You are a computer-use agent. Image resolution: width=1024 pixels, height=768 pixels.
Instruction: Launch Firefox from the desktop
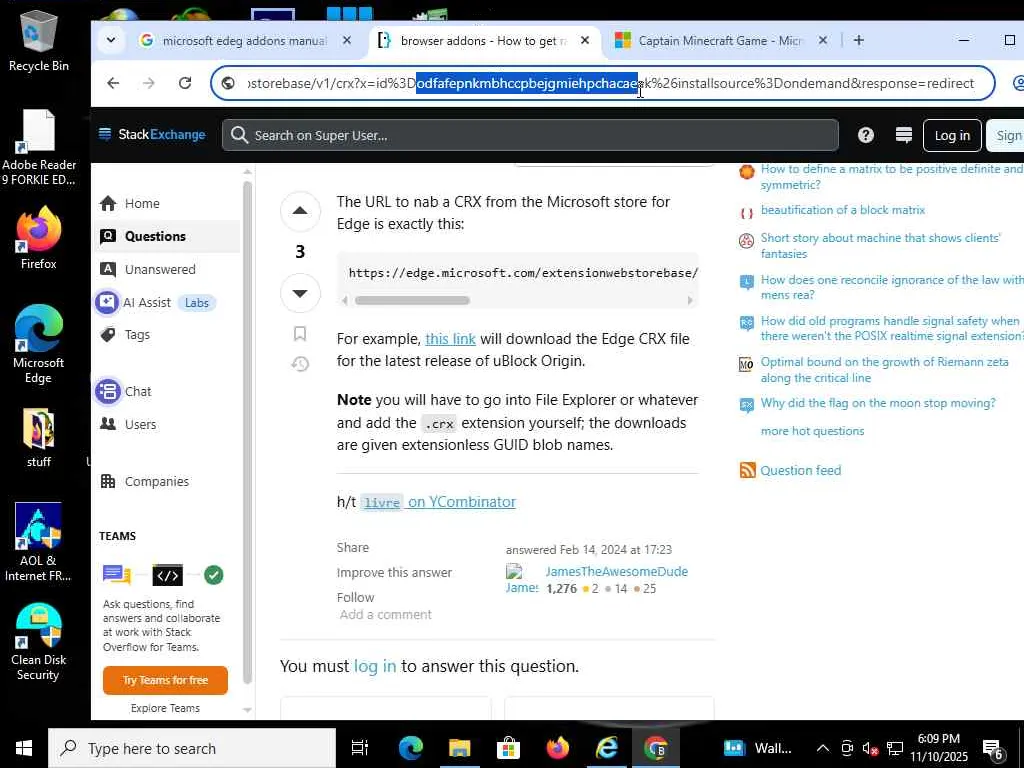click(39, 238)
